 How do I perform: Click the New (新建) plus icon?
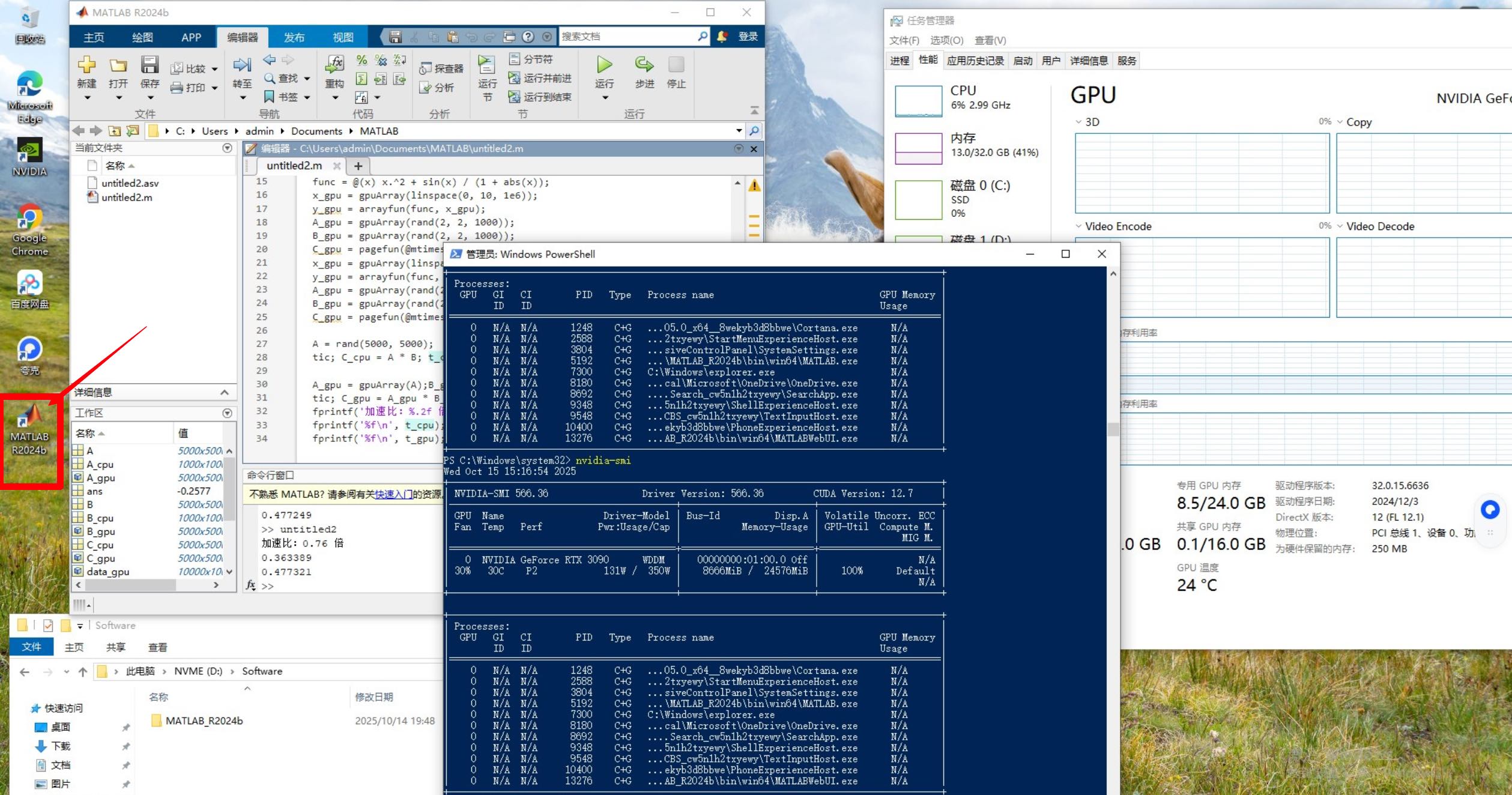86,65
